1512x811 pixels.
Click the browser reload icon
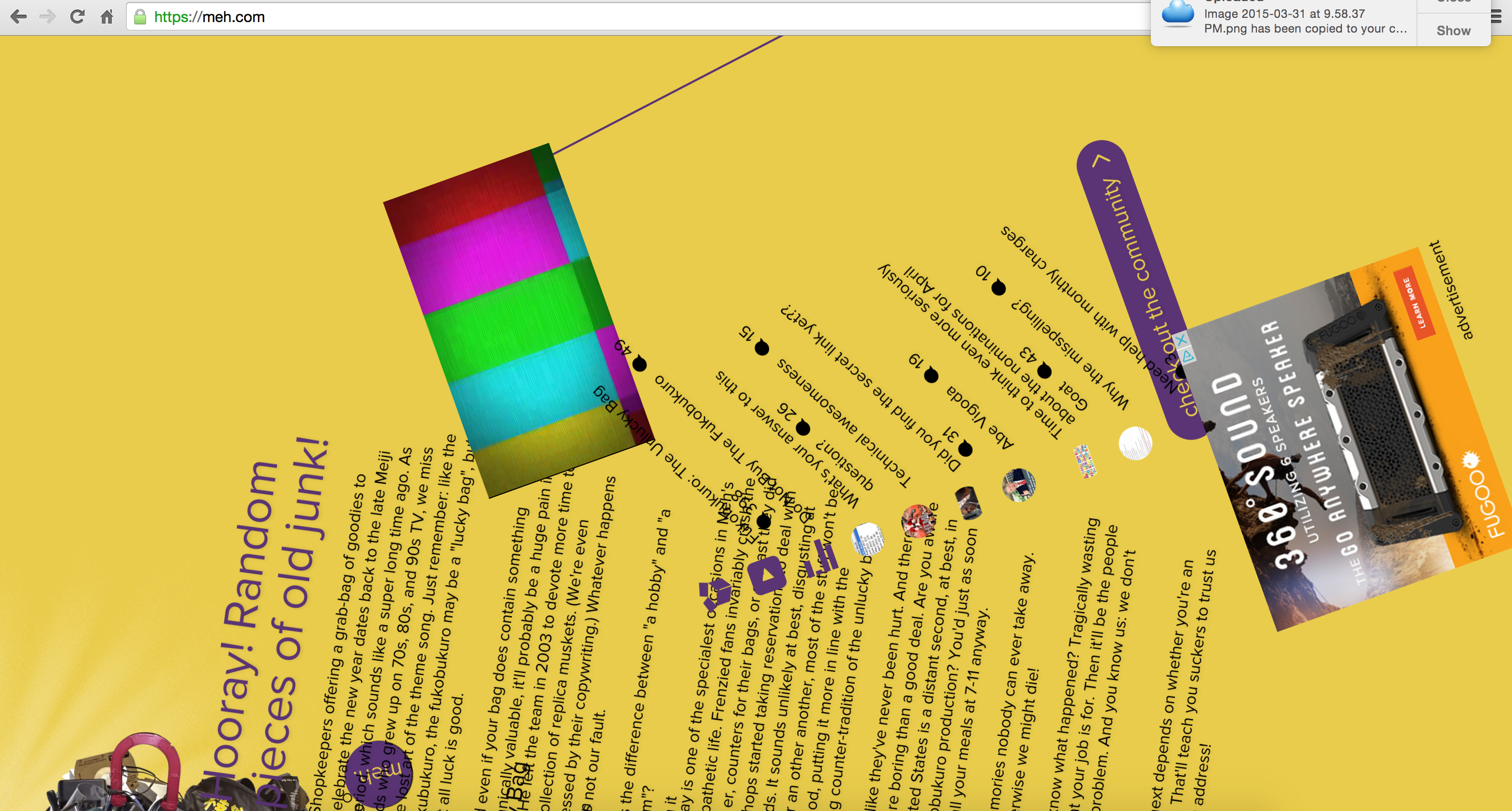[x=77, y=16]
